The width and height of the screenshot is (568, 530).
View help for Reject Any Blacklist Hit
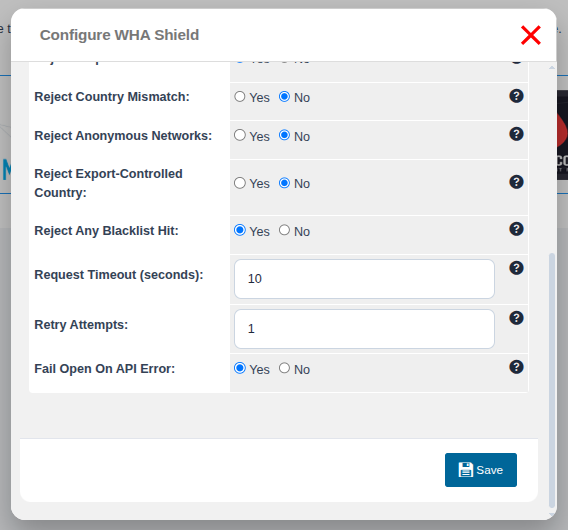pyautogui.click(x=516, y=229)
